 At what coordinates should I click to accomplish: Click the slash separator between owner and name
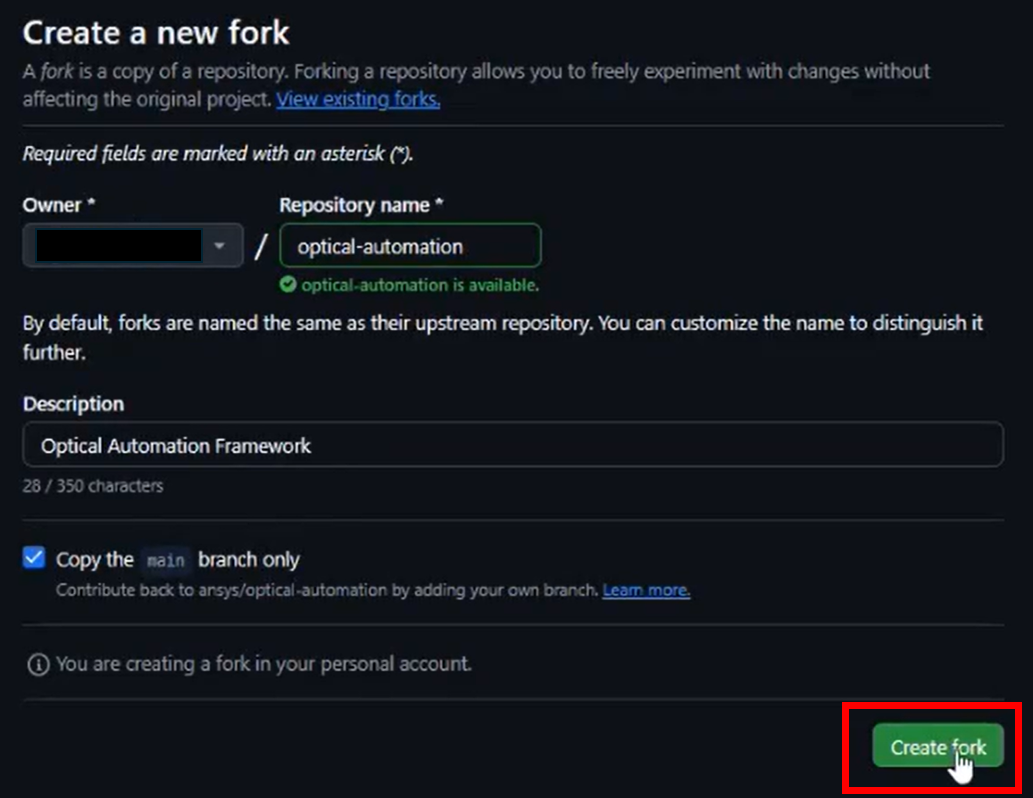coord(262,247)
